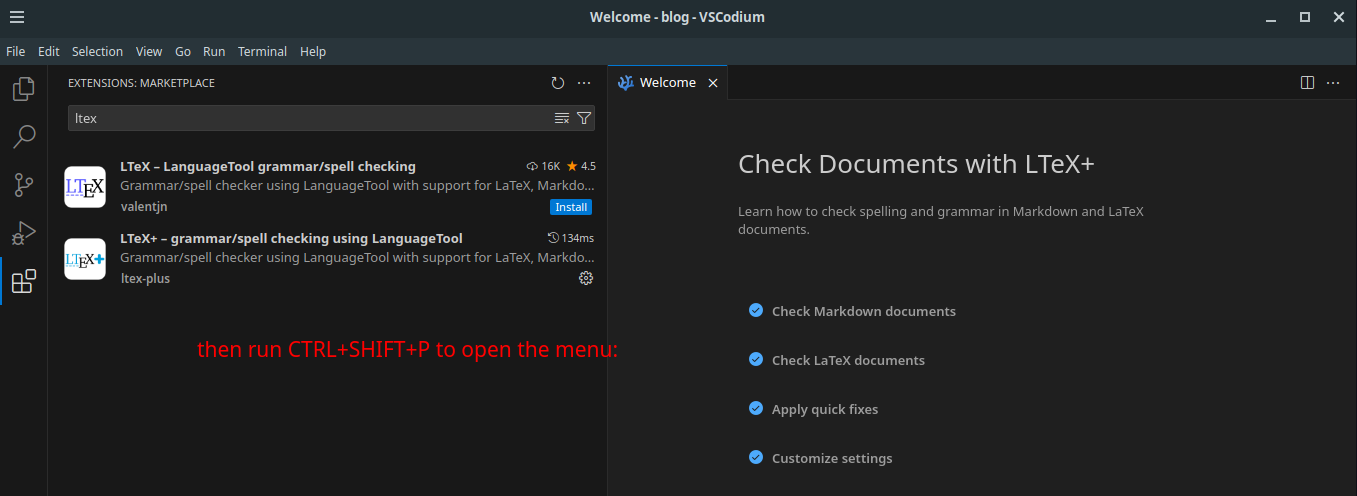1357x496 pixels.
Task: Open the Go menu
Action: coord(183,51)
